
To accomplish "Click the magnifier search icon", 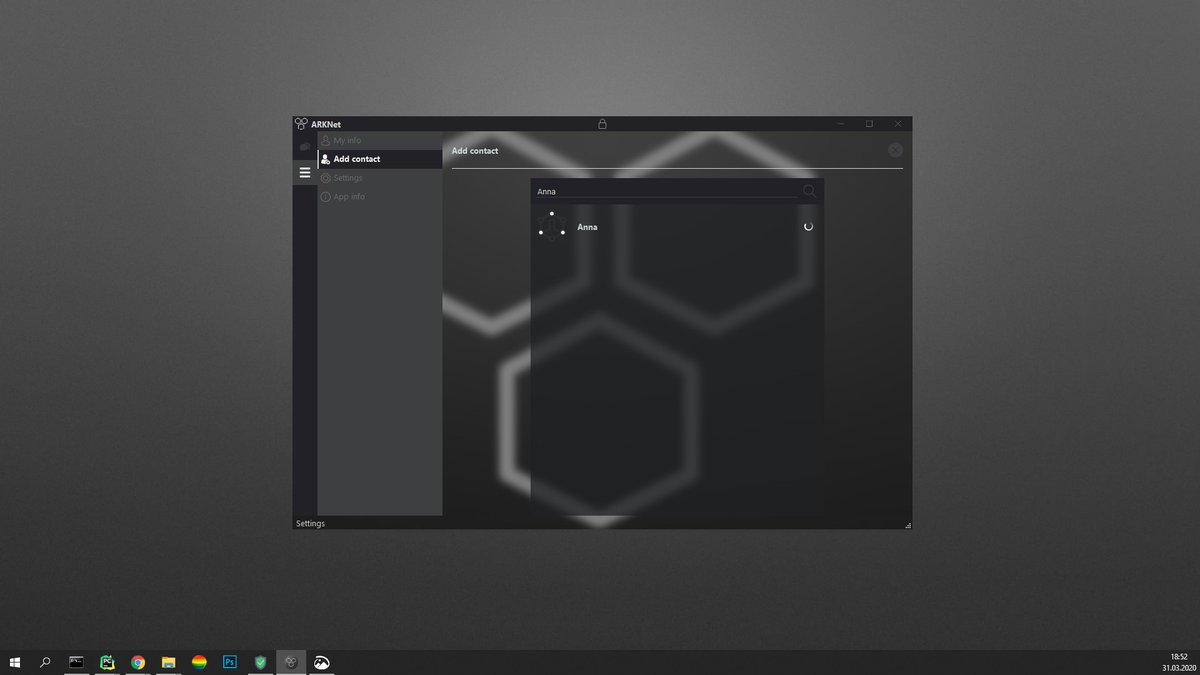I will 809,190.
